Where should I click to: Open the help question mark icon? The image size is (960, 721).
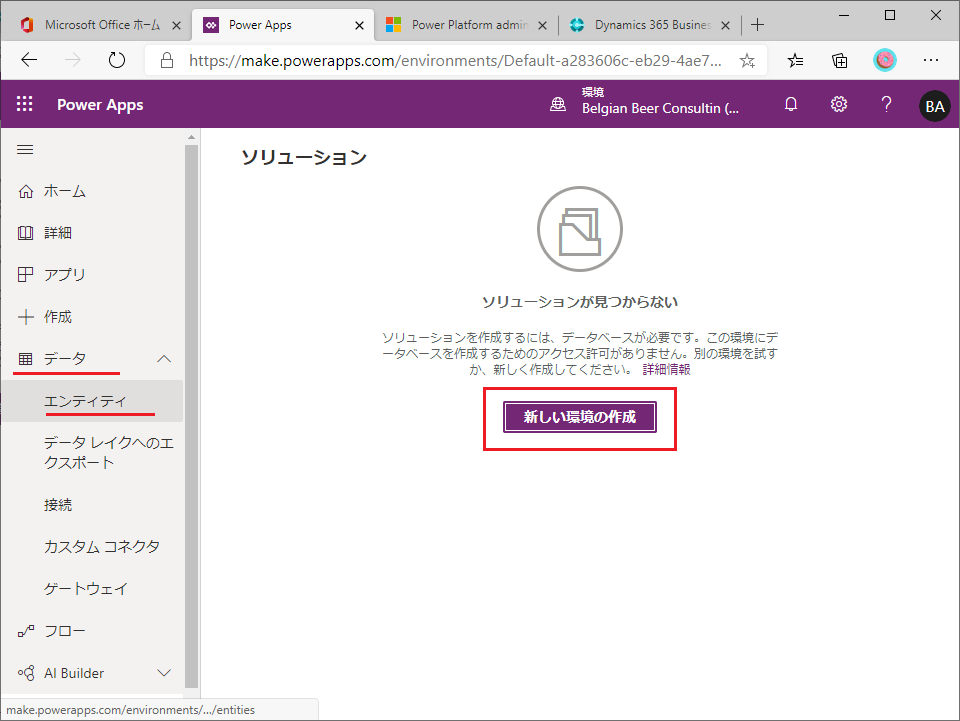click(886, 105)
